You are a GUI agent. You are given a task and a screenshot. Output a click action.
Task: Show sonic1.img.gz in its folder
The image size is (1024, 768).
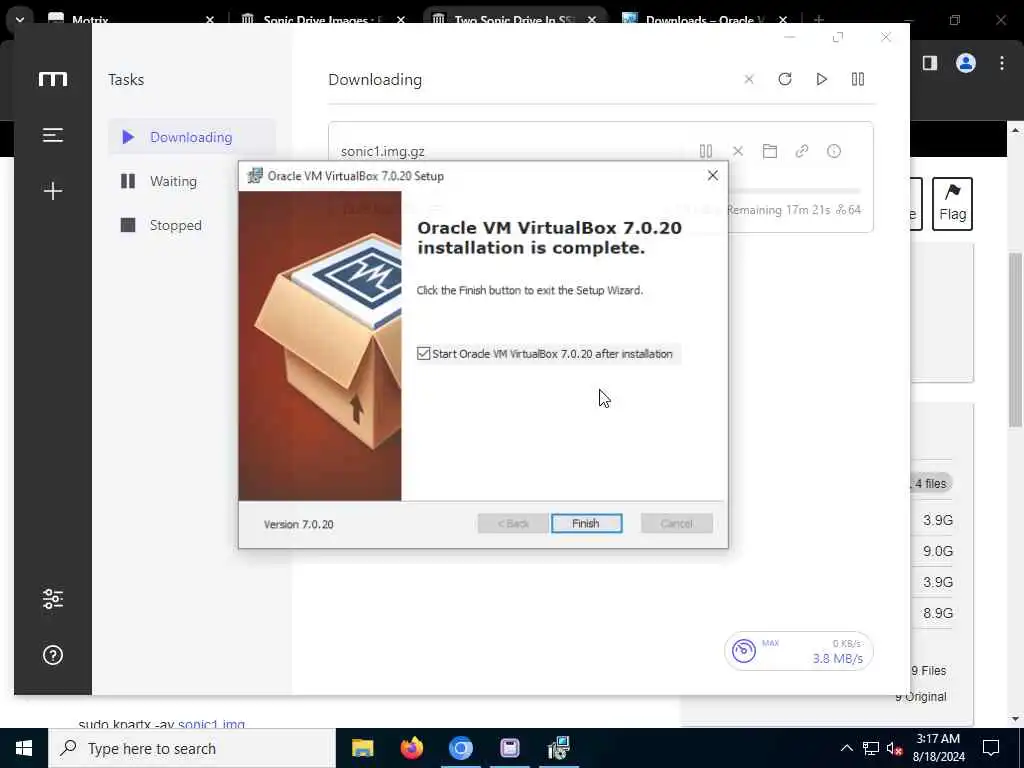coord(770,152)
